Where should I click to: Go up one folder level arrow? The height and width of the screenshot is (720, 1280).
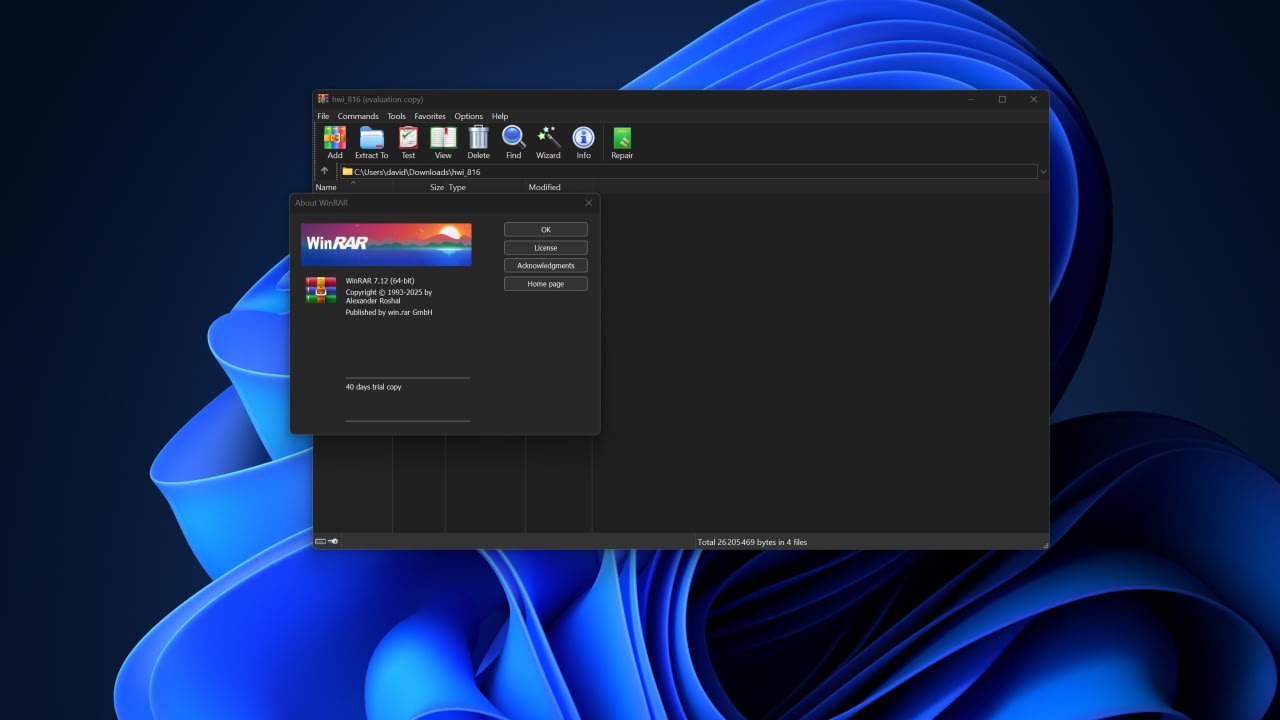324,171
